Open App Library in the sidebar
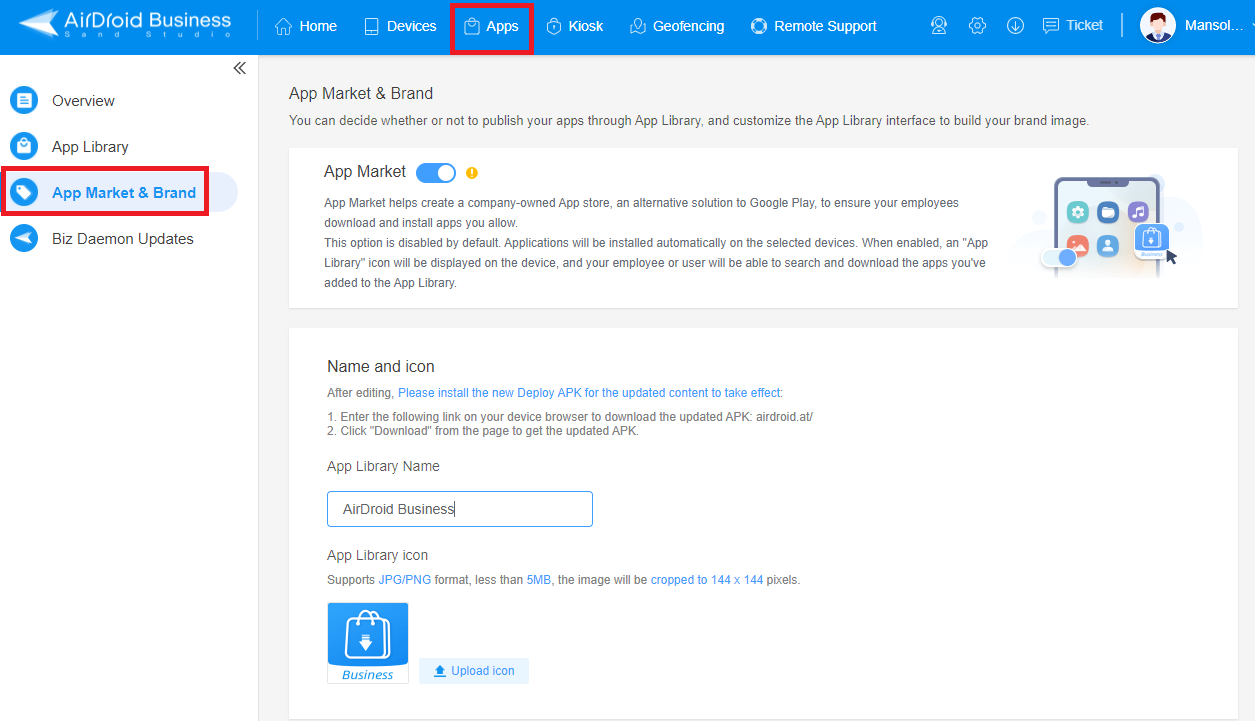Screen dimensions: 1255x721 90,146
